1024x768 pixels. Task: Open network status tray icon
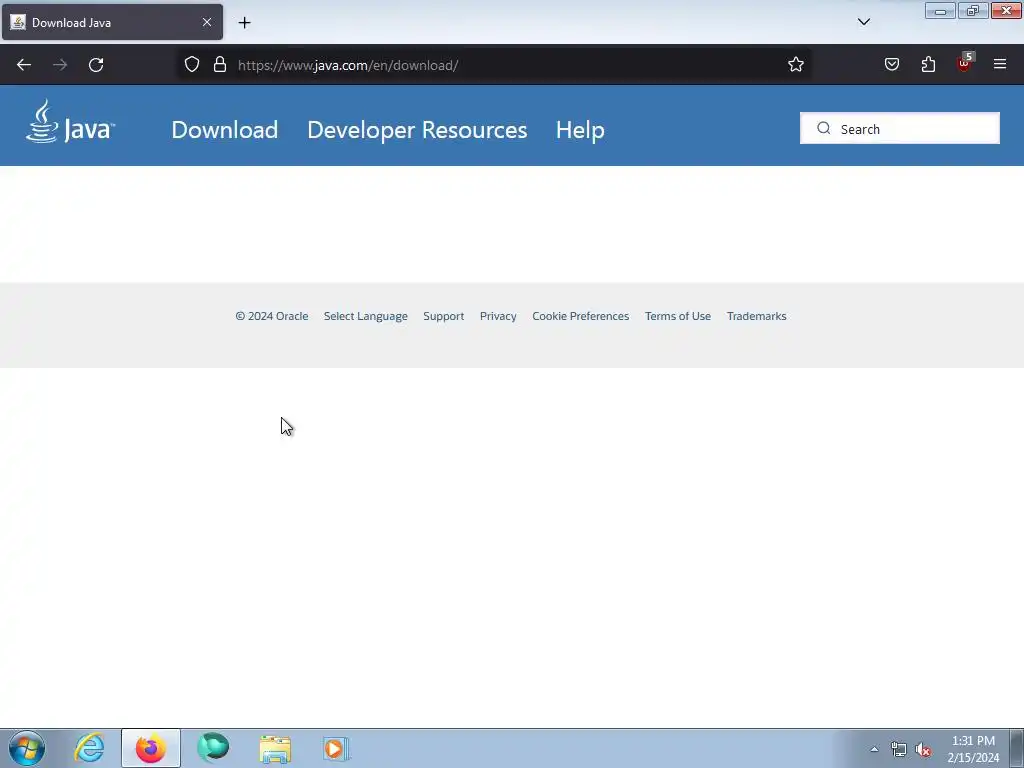tap(899, 749)
